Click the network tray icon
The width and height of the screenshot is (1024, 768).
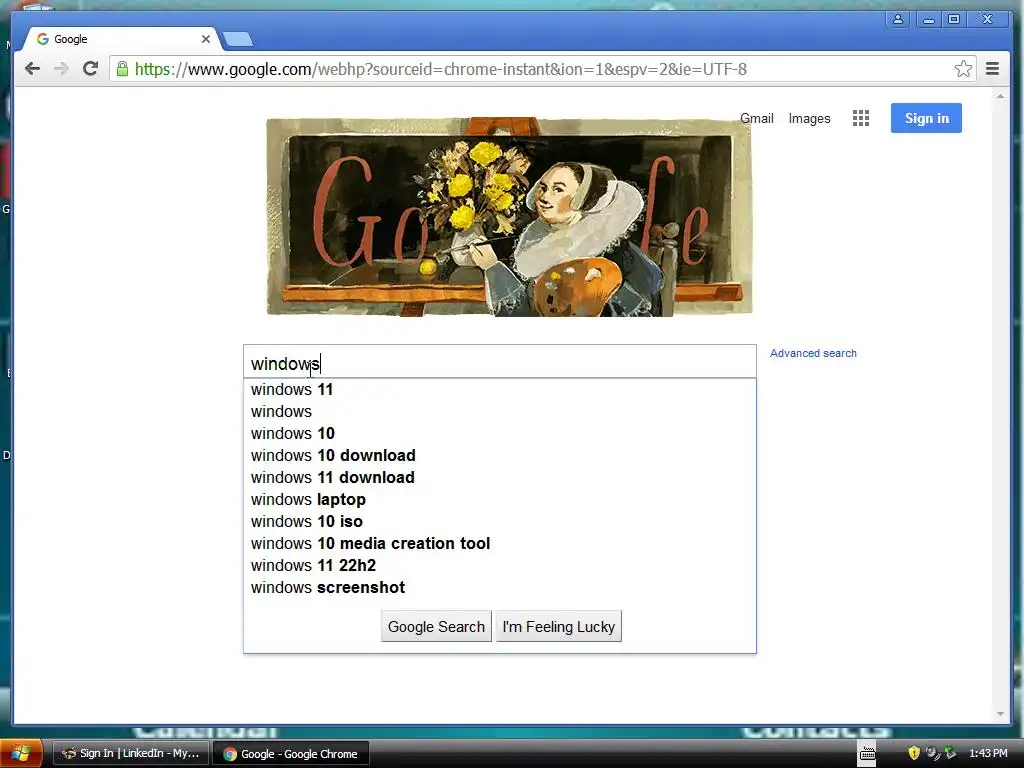coord(950,753)
